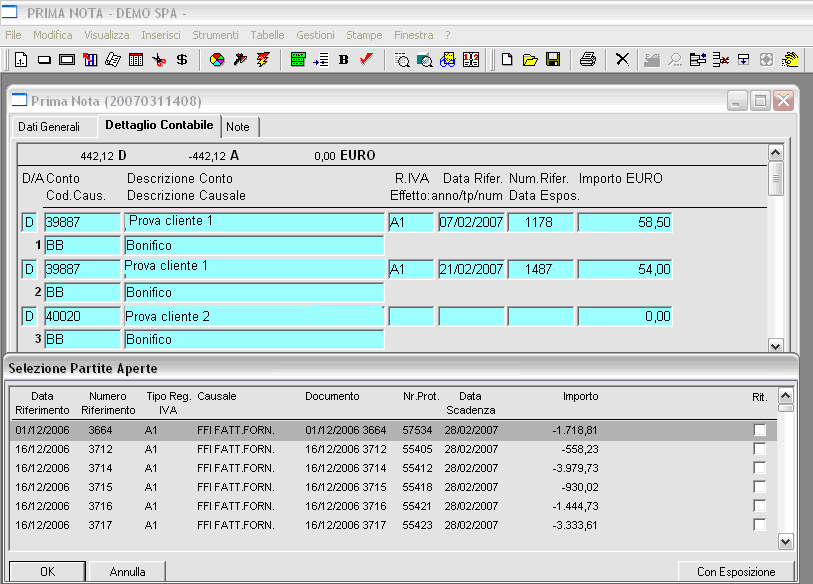
Task: Open a file with the yellow folder icon
Action: point(530,60)
